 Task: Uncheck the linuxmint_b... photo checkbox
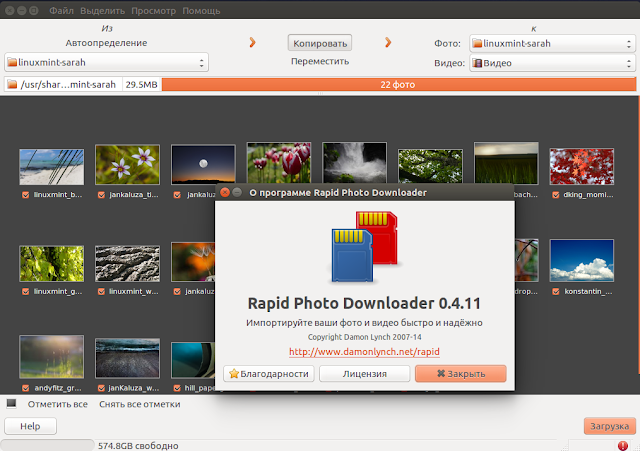click(26, 195)
